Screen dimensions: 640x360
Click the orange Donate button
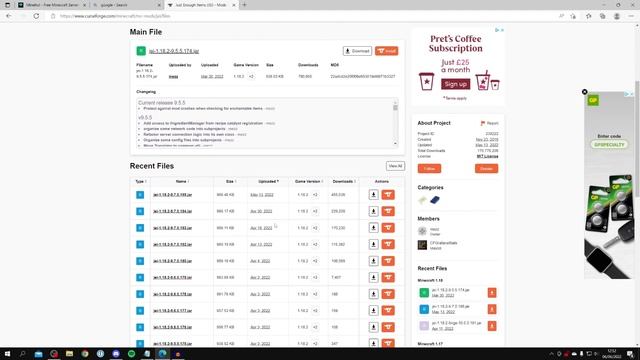[486, 169]
